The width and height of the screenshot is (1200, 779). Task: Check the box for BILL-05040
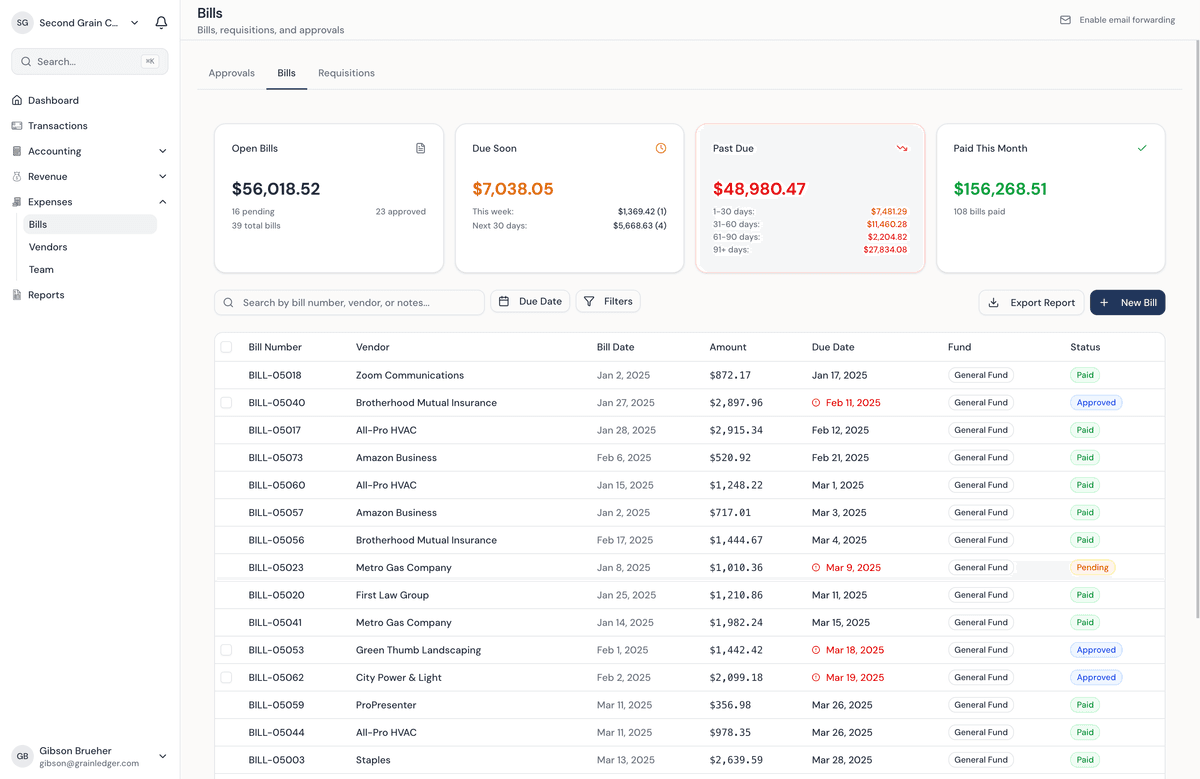226,403
